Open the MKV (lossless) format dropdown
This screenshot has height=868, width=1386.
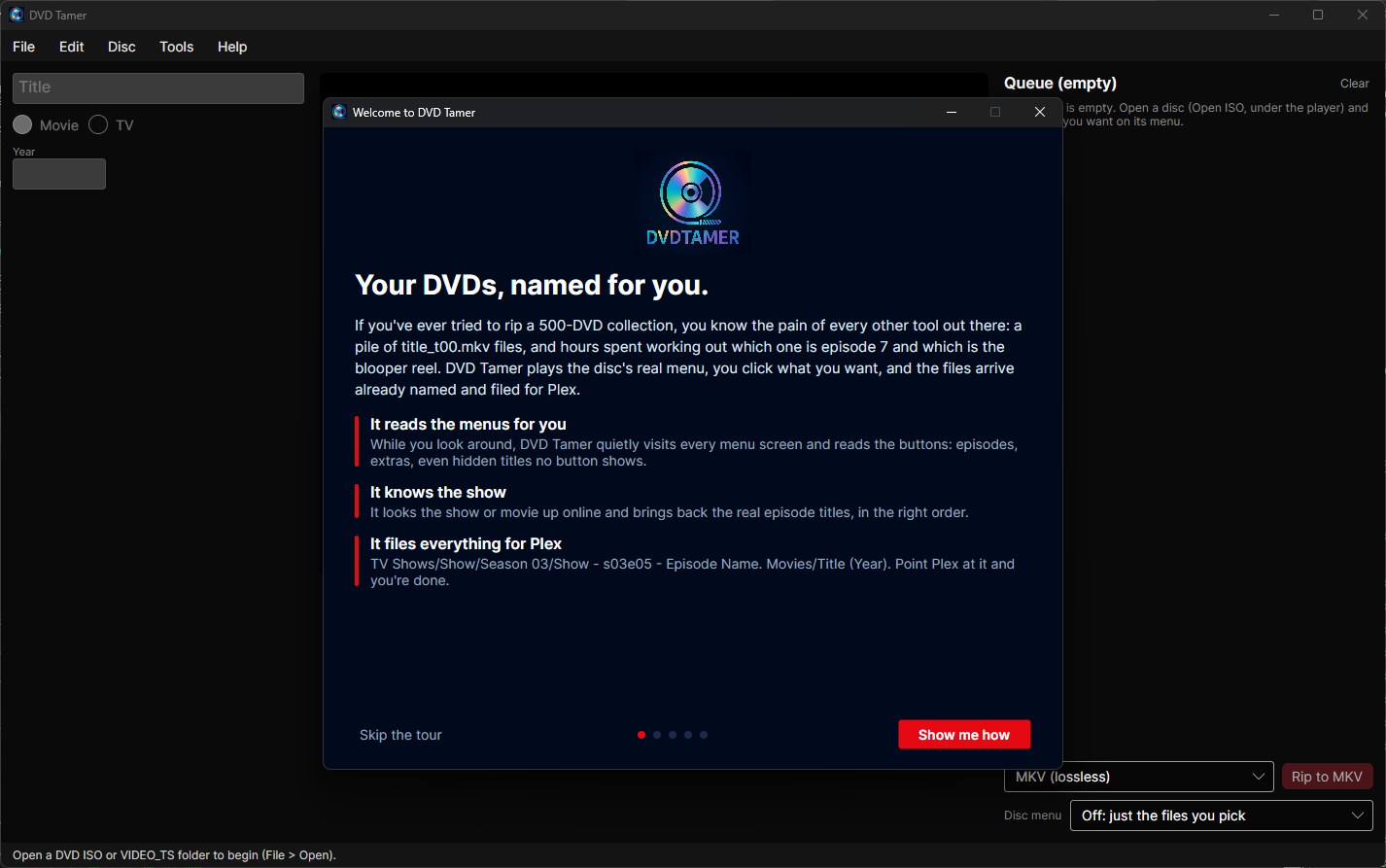pos(1139,777)
